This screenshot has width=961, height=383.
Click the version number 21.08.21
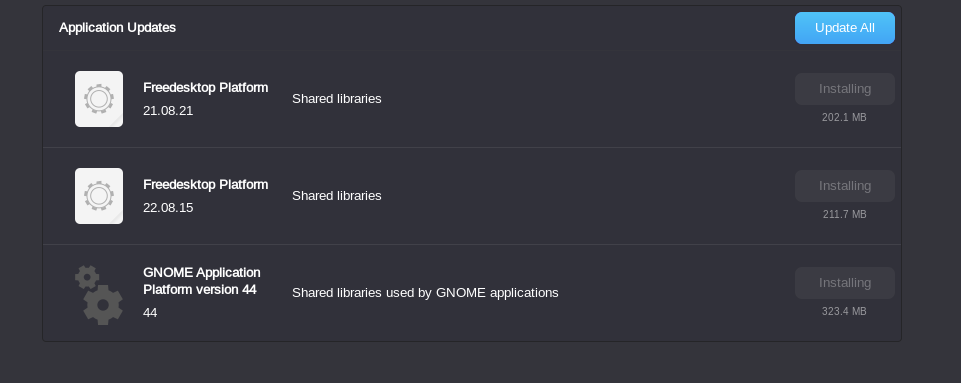168,111
